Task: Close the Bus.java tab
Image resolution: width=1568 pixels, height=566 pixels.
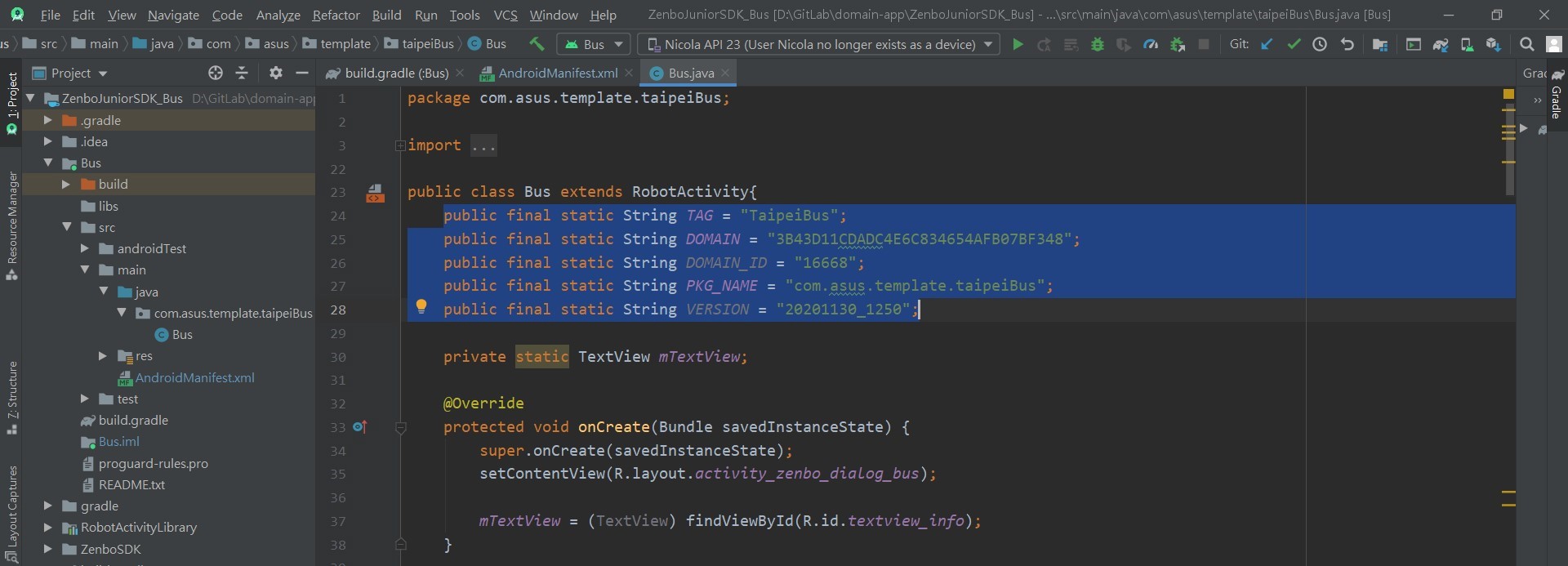Action: coord(725,73)
